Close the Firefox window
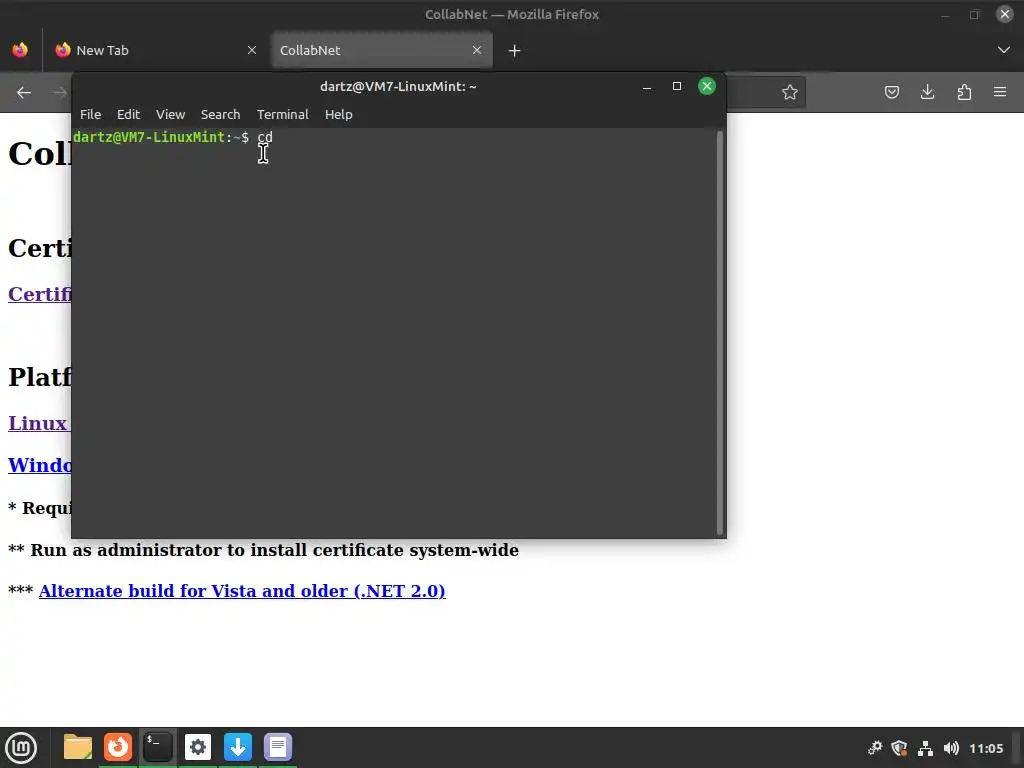The image size is (1024, 768). pyautogui.click(x=1004, y=14)
